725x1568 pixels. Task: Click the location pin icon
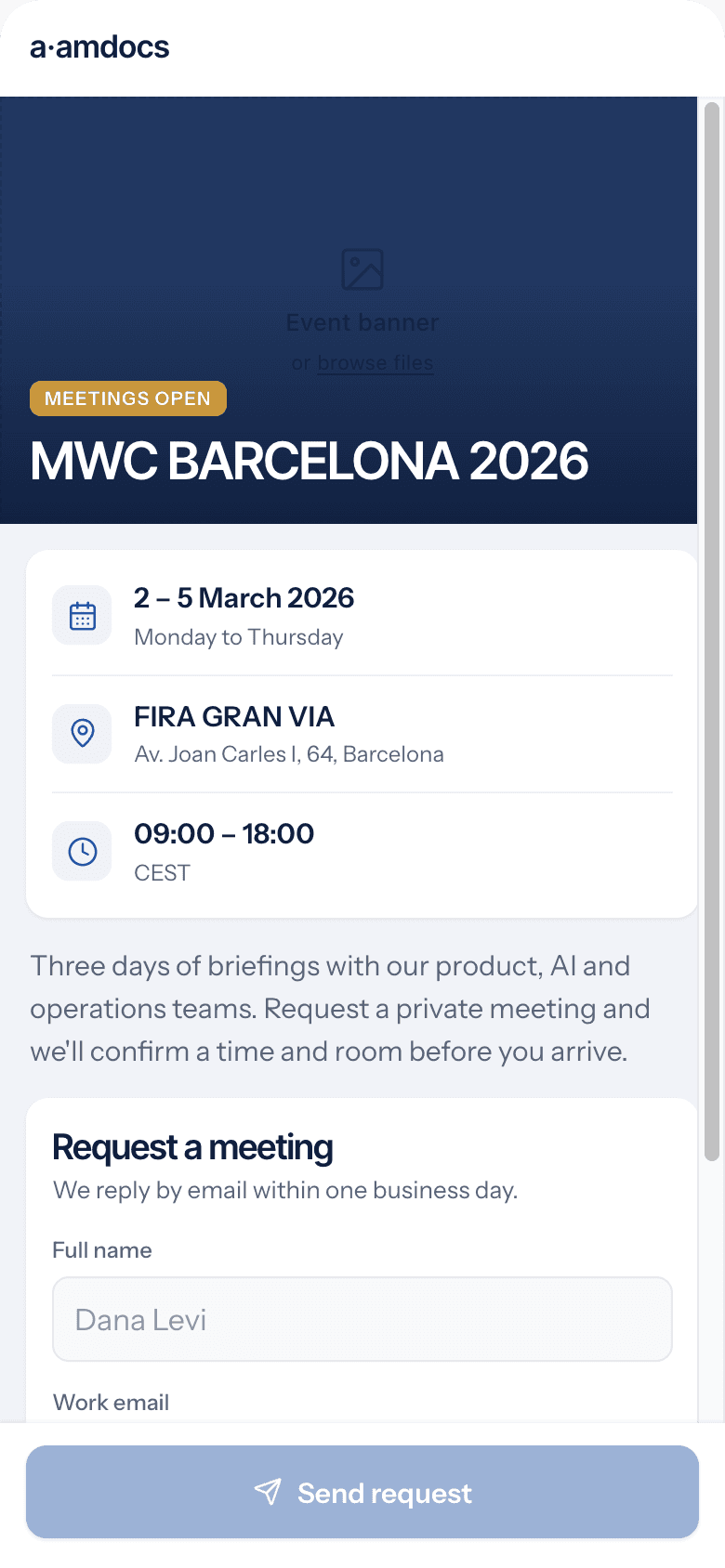point(83,733)
